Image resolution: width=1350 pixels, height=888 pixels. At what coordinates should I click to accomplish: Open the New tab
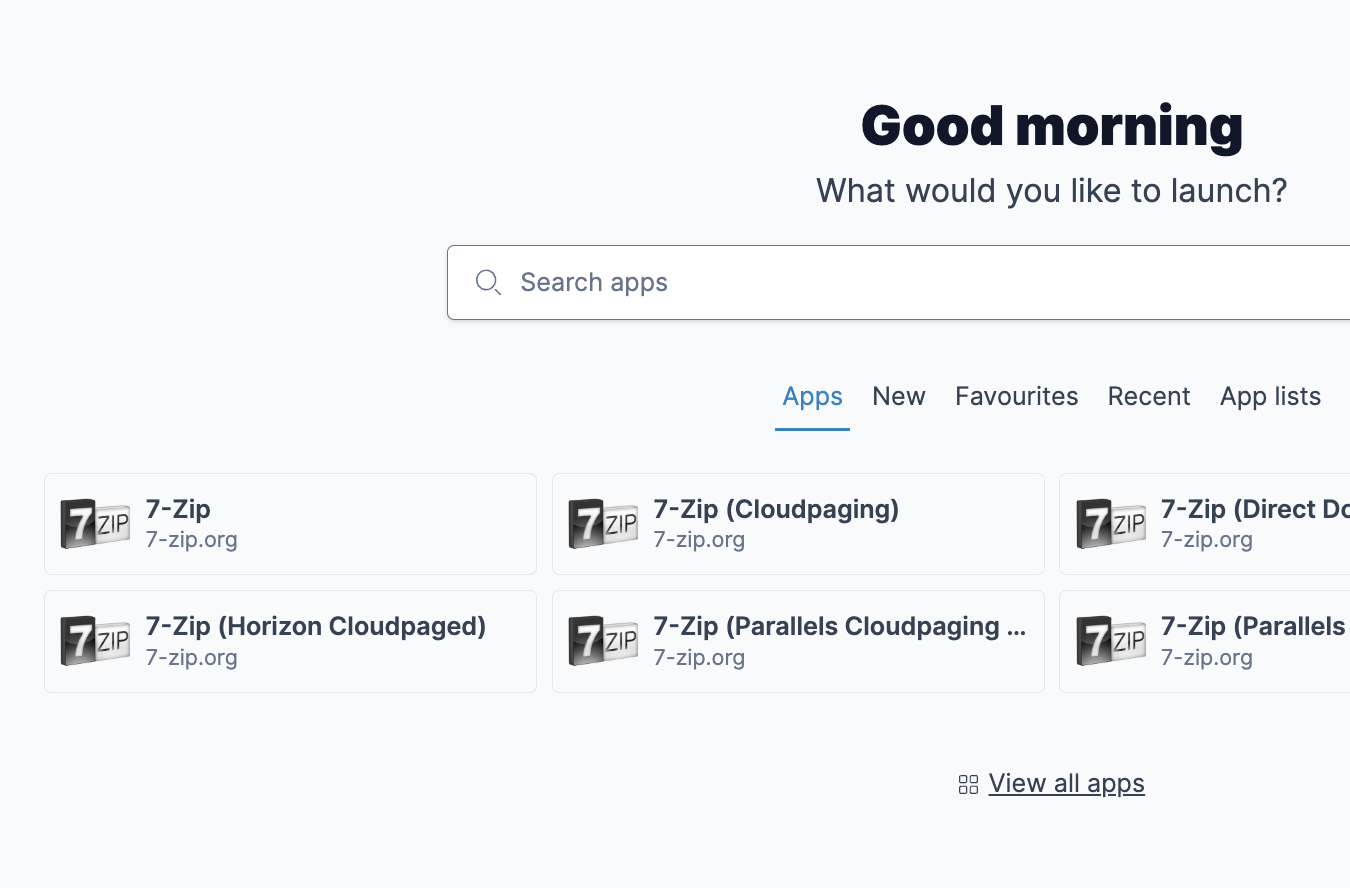pos(898,397)
